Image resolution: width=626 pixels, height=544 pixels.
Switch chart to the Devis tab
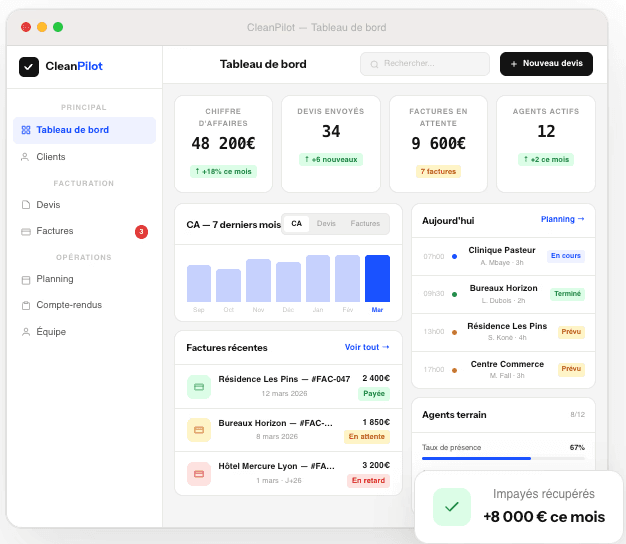(x=326, y=224)
